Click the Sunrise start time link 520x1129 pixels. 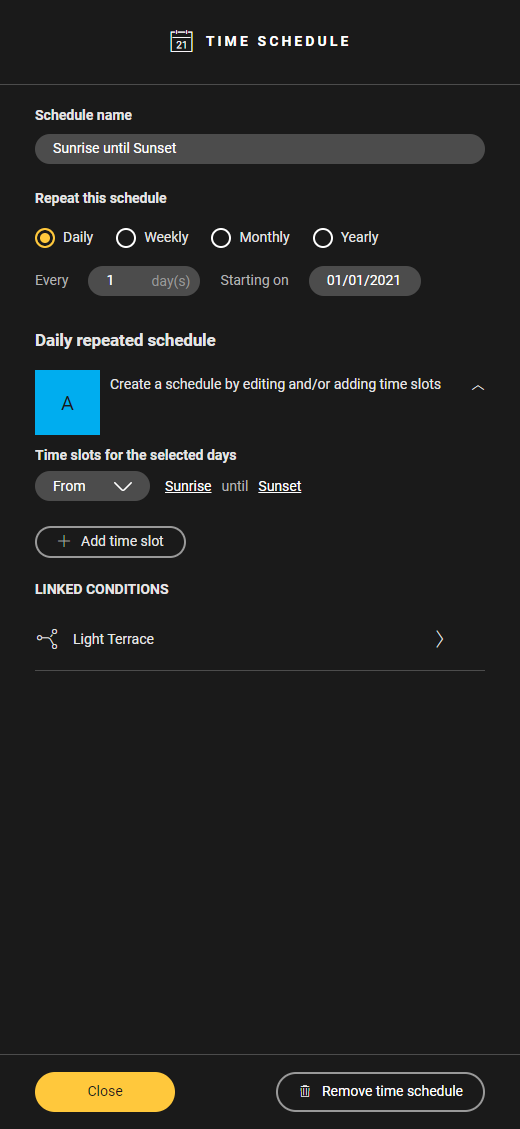pyautogui.click(x=188, y=486)
